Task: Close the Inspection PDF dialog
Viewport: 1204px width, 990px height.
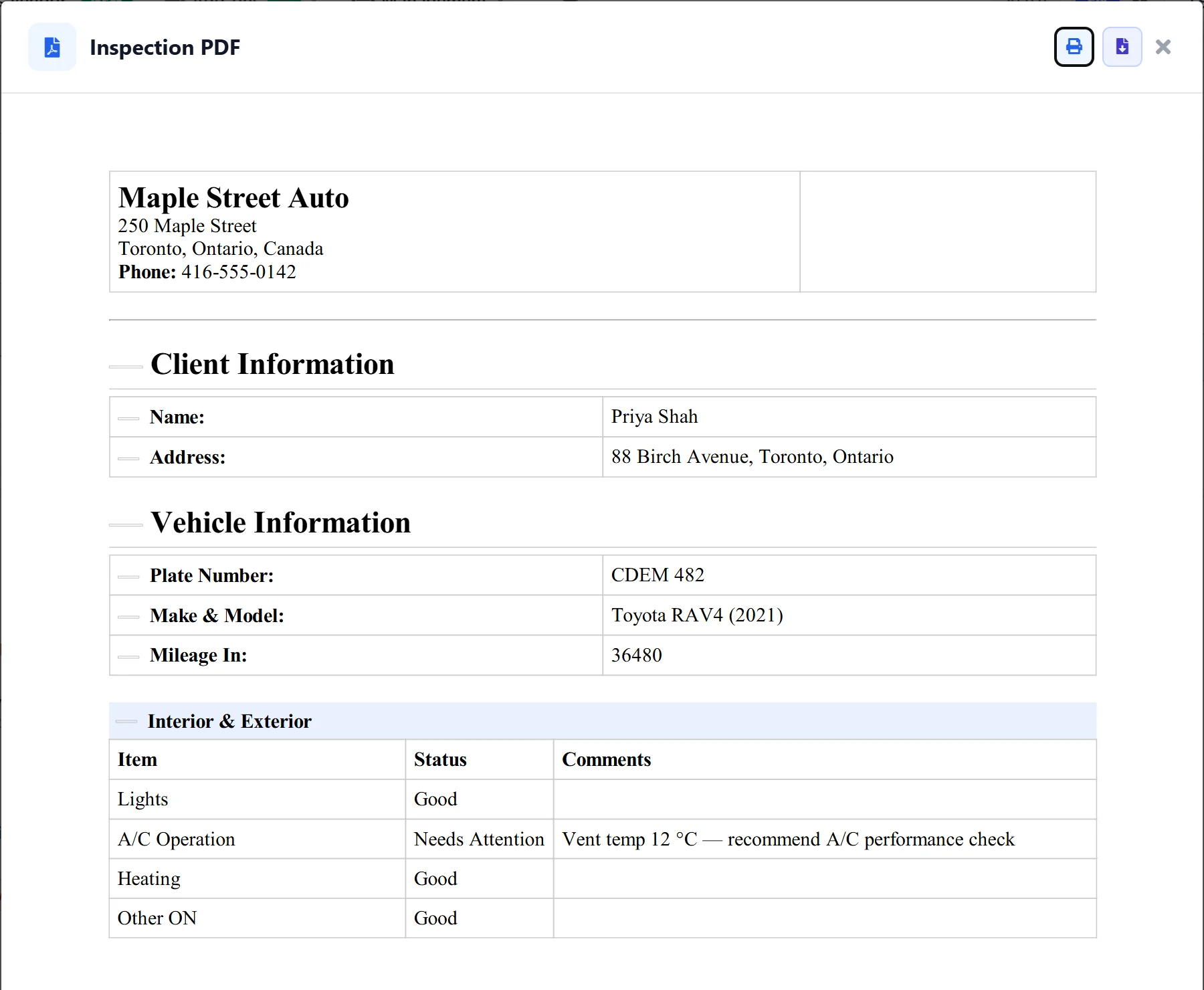Action: point(1163,47)
